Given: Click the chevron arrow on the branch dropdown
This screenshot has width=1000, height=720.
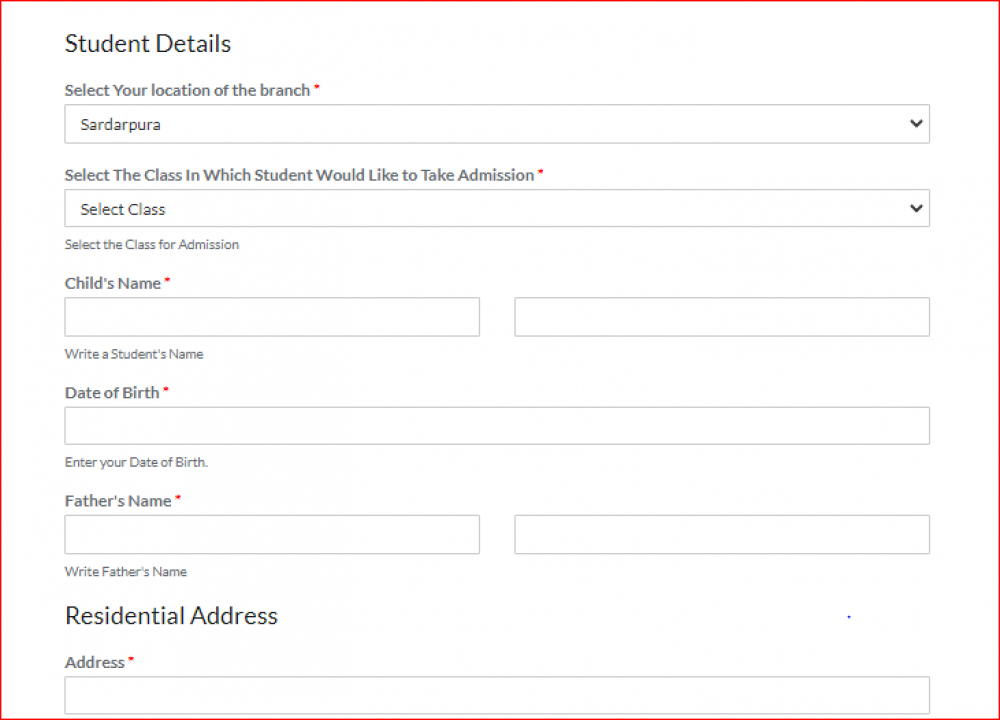Looking at the screenshot, I should point(915,125).
